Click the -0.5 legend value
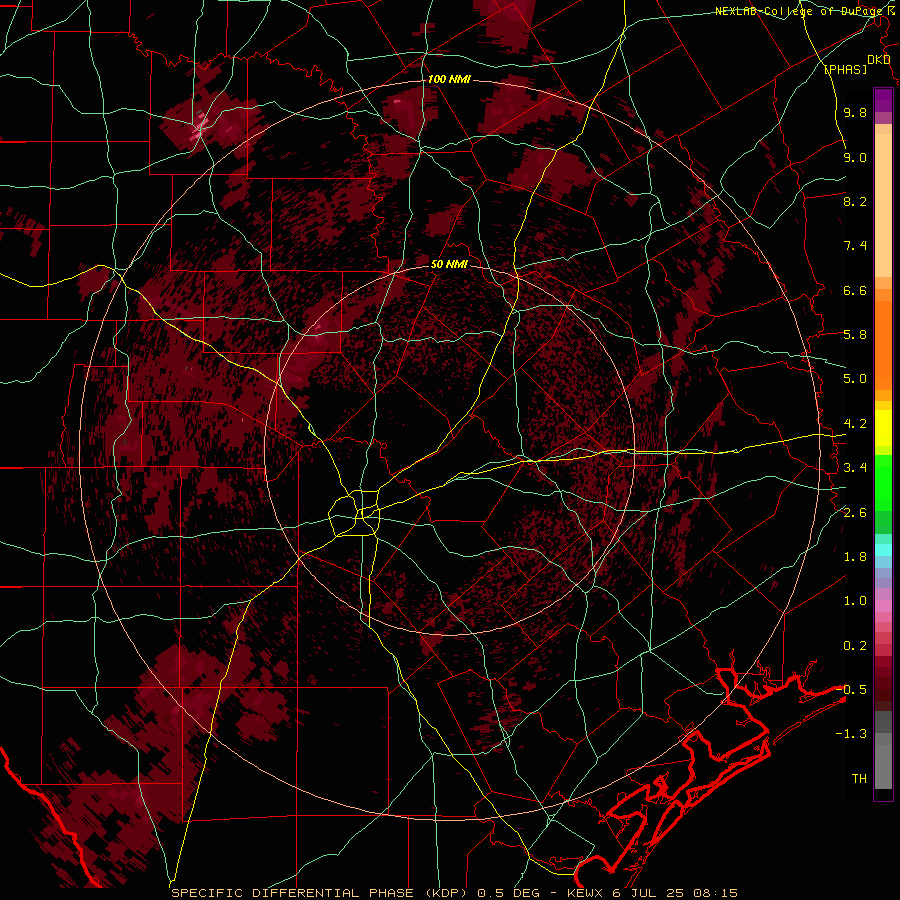The height and width of the screenshot is (900, 900). click(851, 690)
